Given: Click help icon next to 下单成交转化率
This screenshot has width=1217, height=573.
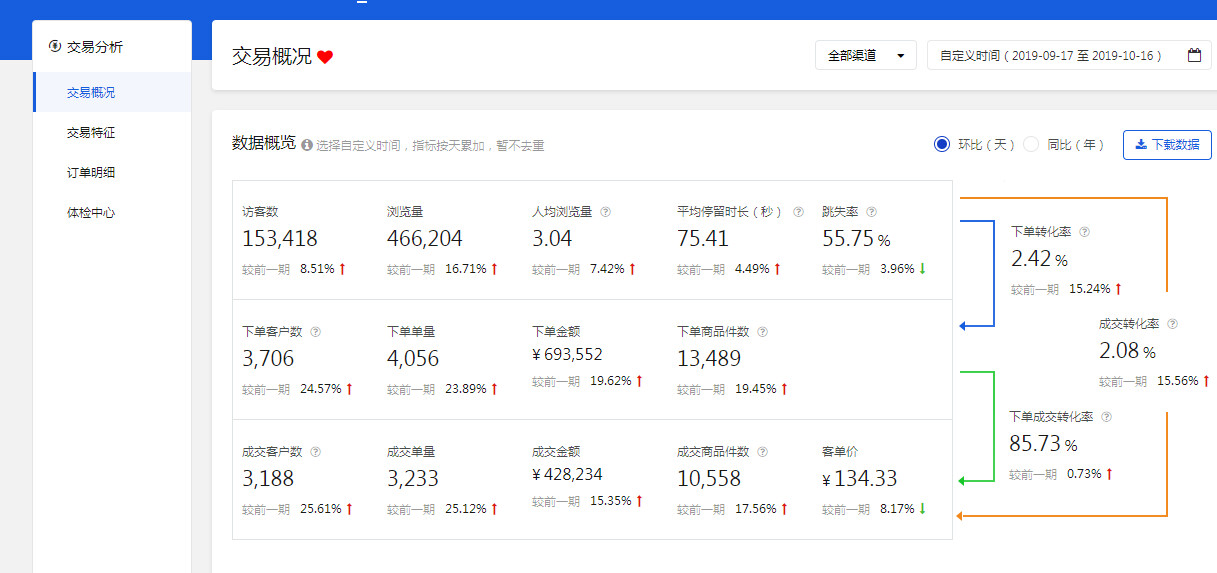Looking at the screenshot, I should (x=1106, y=417).
